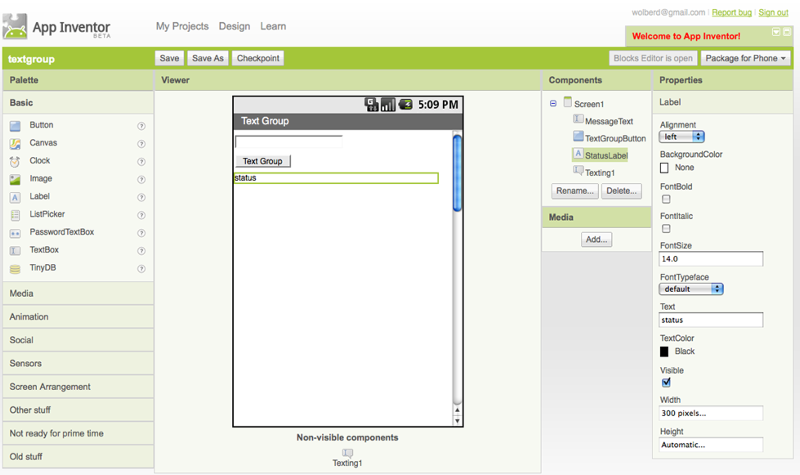
Task: Open the BackgroundColor None swatch
Action: click(x=664, y=168)
